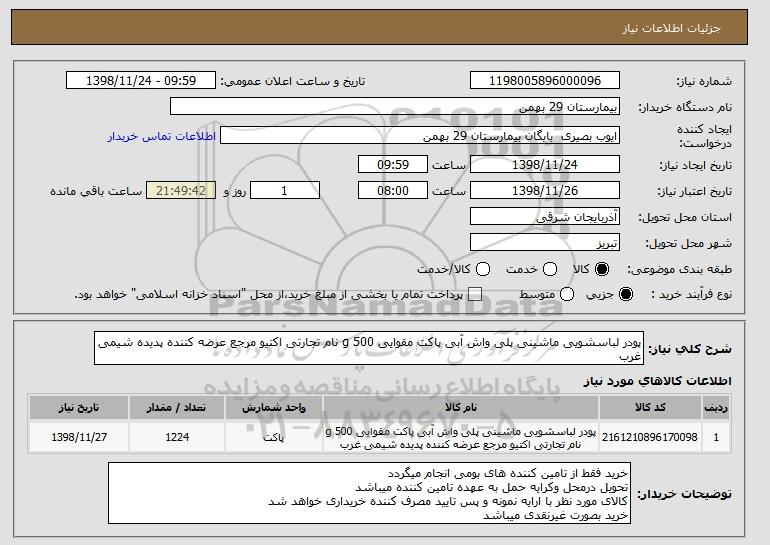Image resolution: width=770 pixels, height=545 pixels.
Task: Click the quantity cell 1224
Action: [177, 437]
